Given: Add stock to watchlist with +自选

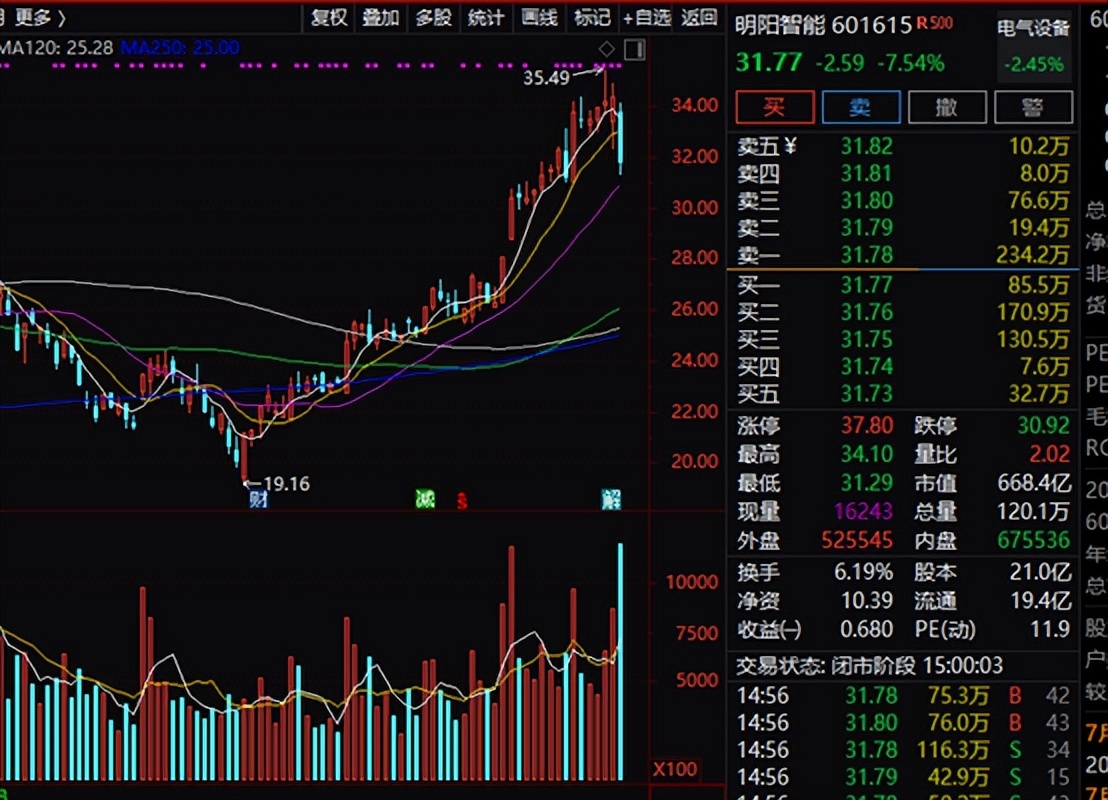Looking at the screenshot, I should tap(647, 17).
